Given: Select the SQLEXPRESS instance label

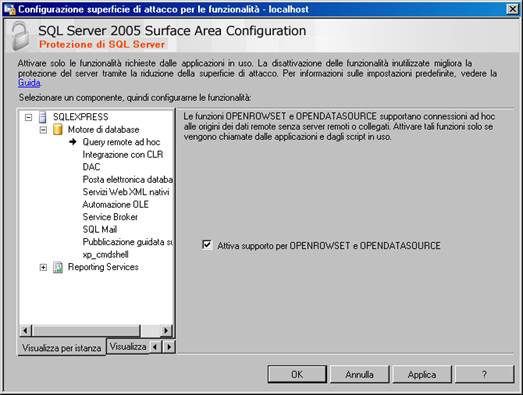Looking at the screenshot, I should coord(81,117).
